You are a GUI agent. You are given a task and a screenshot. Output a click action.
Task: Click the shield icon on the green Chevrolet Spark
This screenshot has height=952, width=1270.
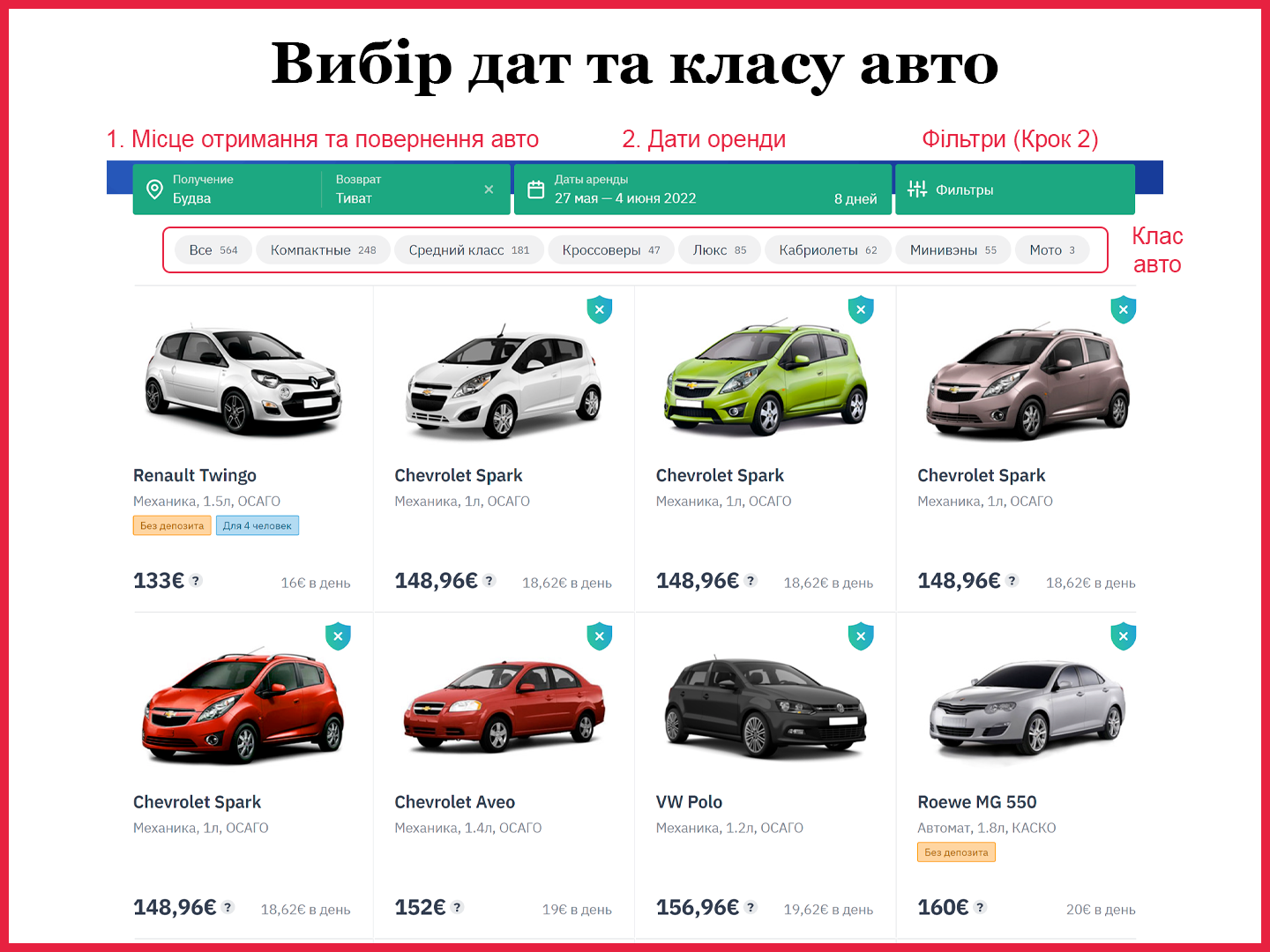pyautogui.click(x=861, y=309)
